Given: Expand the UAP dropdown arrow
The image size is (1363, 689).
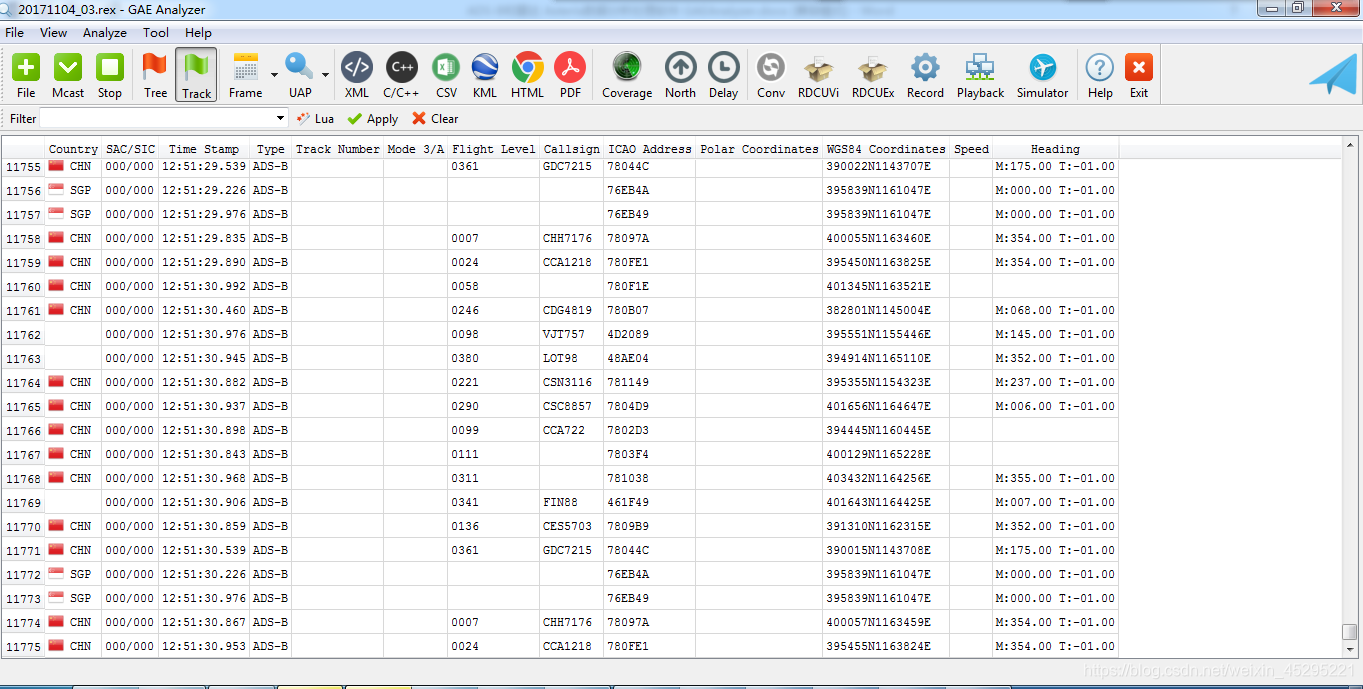Looking at the screenshot, I should pyautogui.click(x=325, y=75).
